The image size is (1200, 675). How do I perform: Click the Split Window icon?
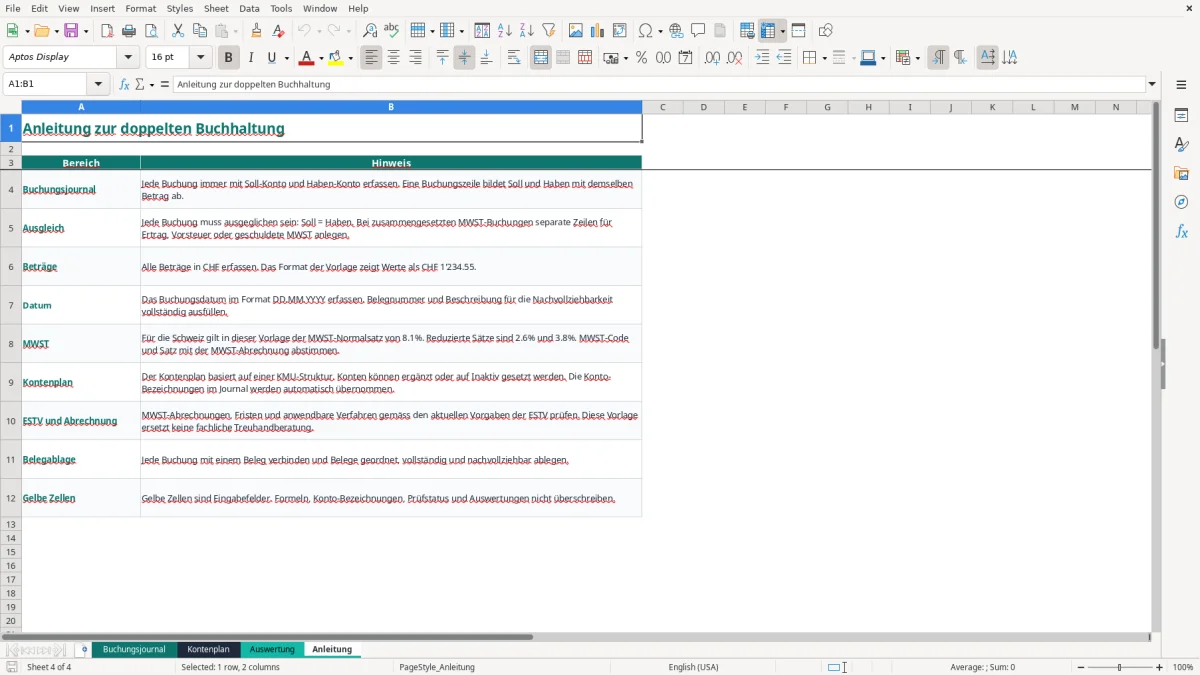pyautogui.click(x=798, y=31)
